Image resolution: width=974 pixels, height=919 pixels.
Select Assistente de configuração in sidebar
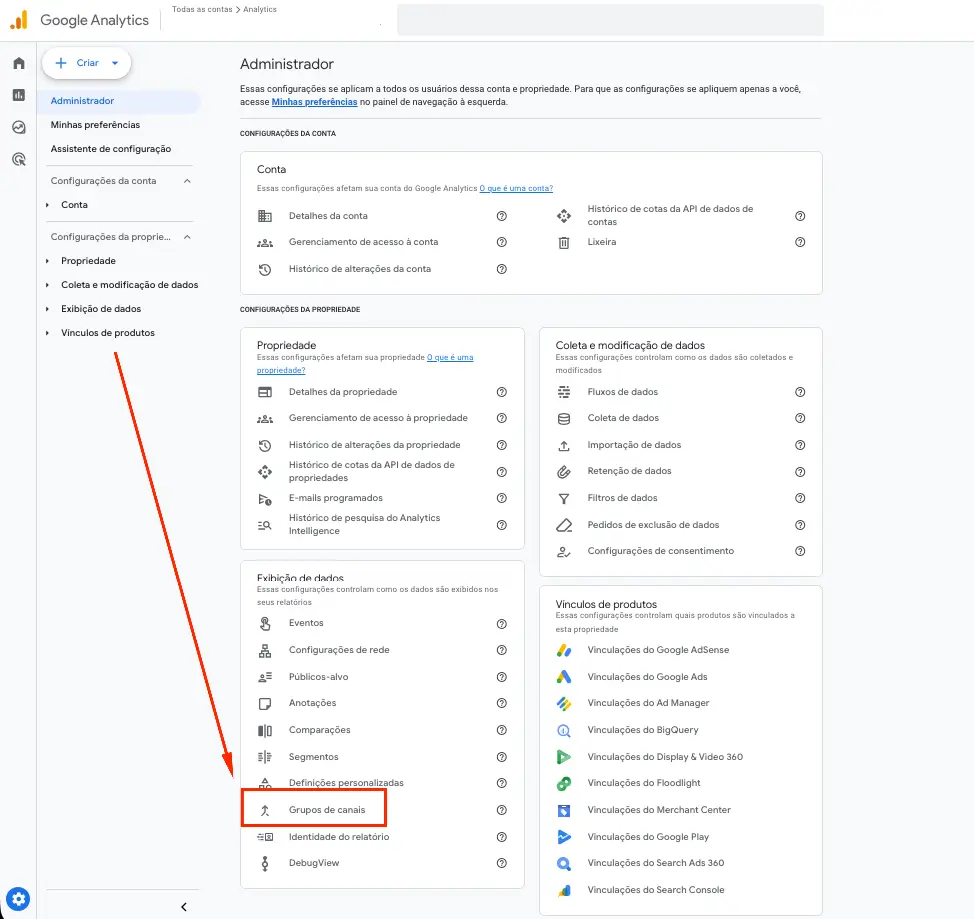pyautogui.click(x=111, y=149)
